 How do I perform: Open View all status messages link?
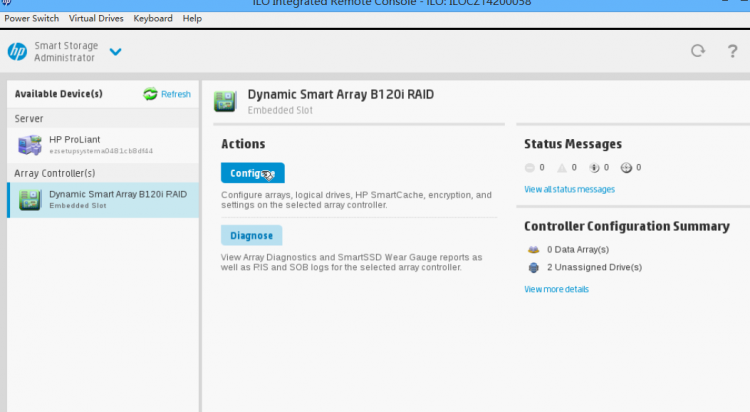[x=569, y=189]
